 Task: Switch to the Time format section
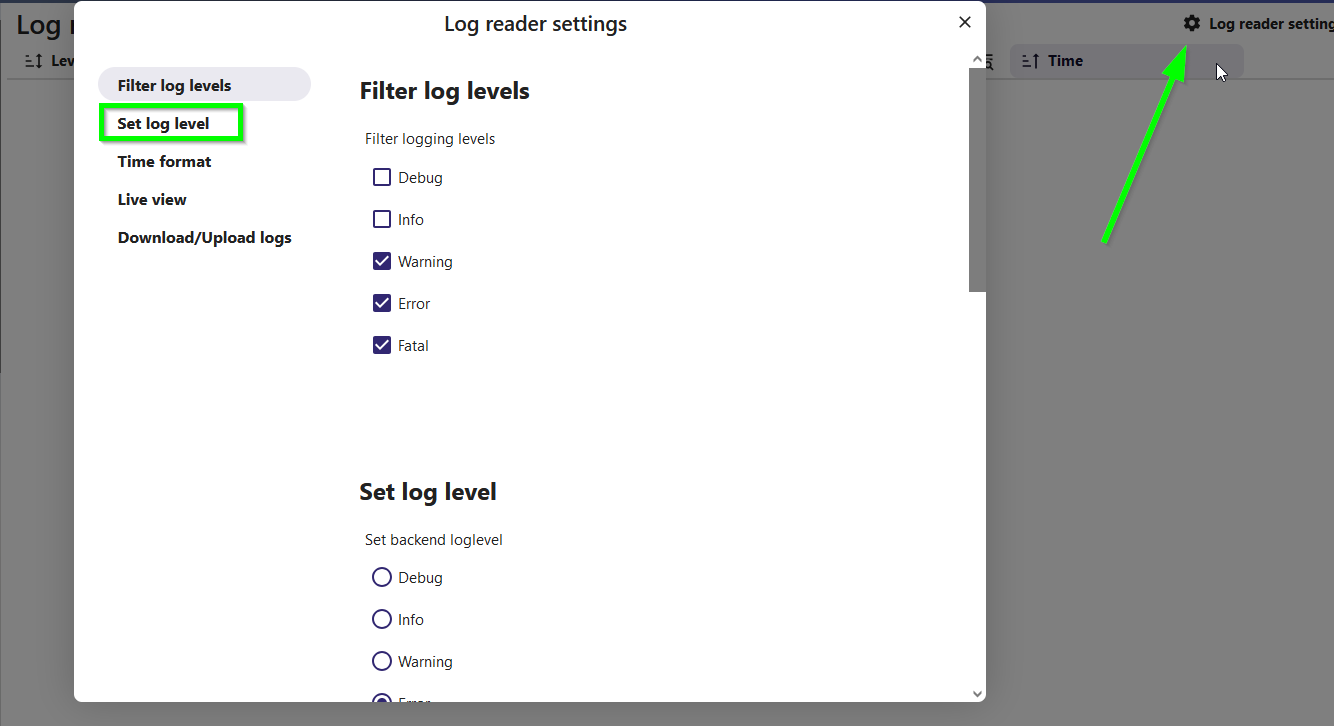point(165,162)
